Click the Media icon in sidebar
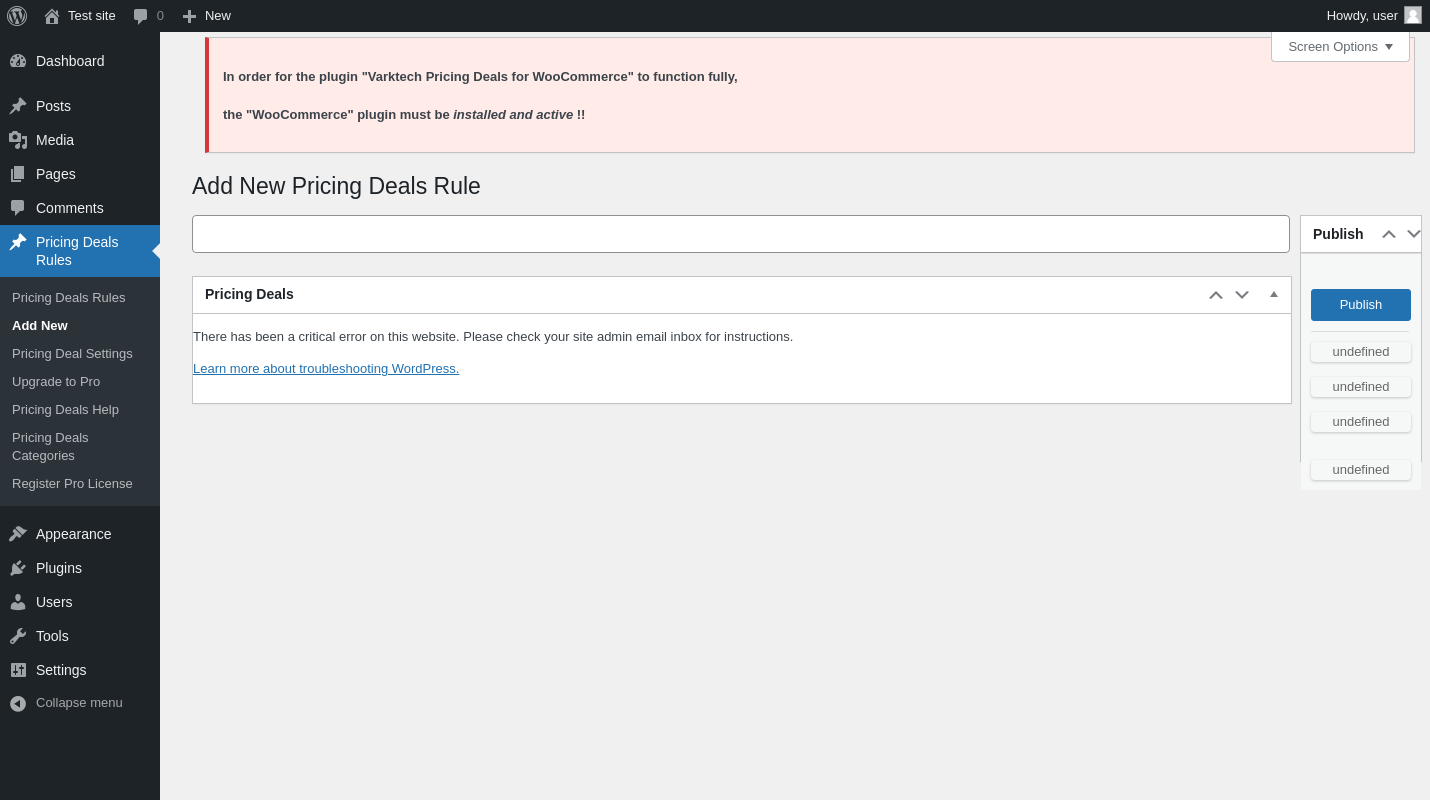Screen dimensions: 1430x800 [x=18, y=140]
